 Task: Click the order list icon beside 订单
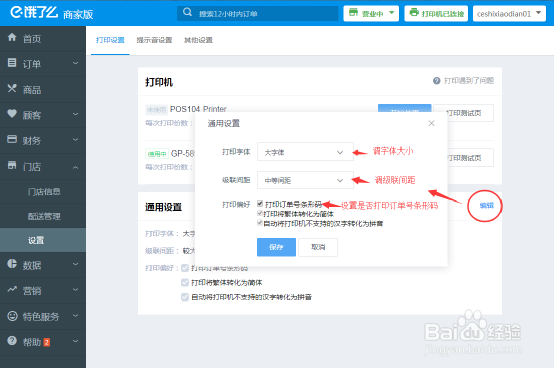pyautogui.click(x=12, y=63)
